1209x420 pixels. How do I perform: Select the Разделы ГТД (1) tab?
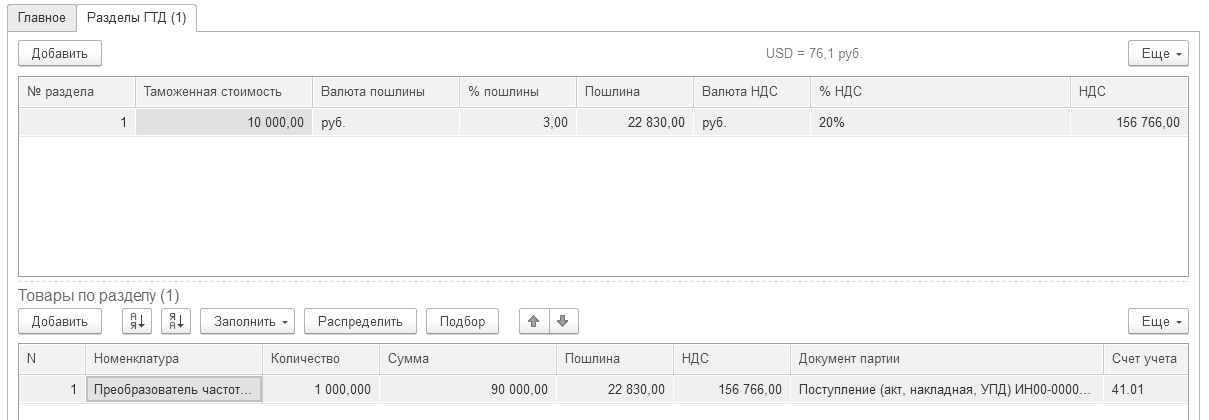pos(136,18)
